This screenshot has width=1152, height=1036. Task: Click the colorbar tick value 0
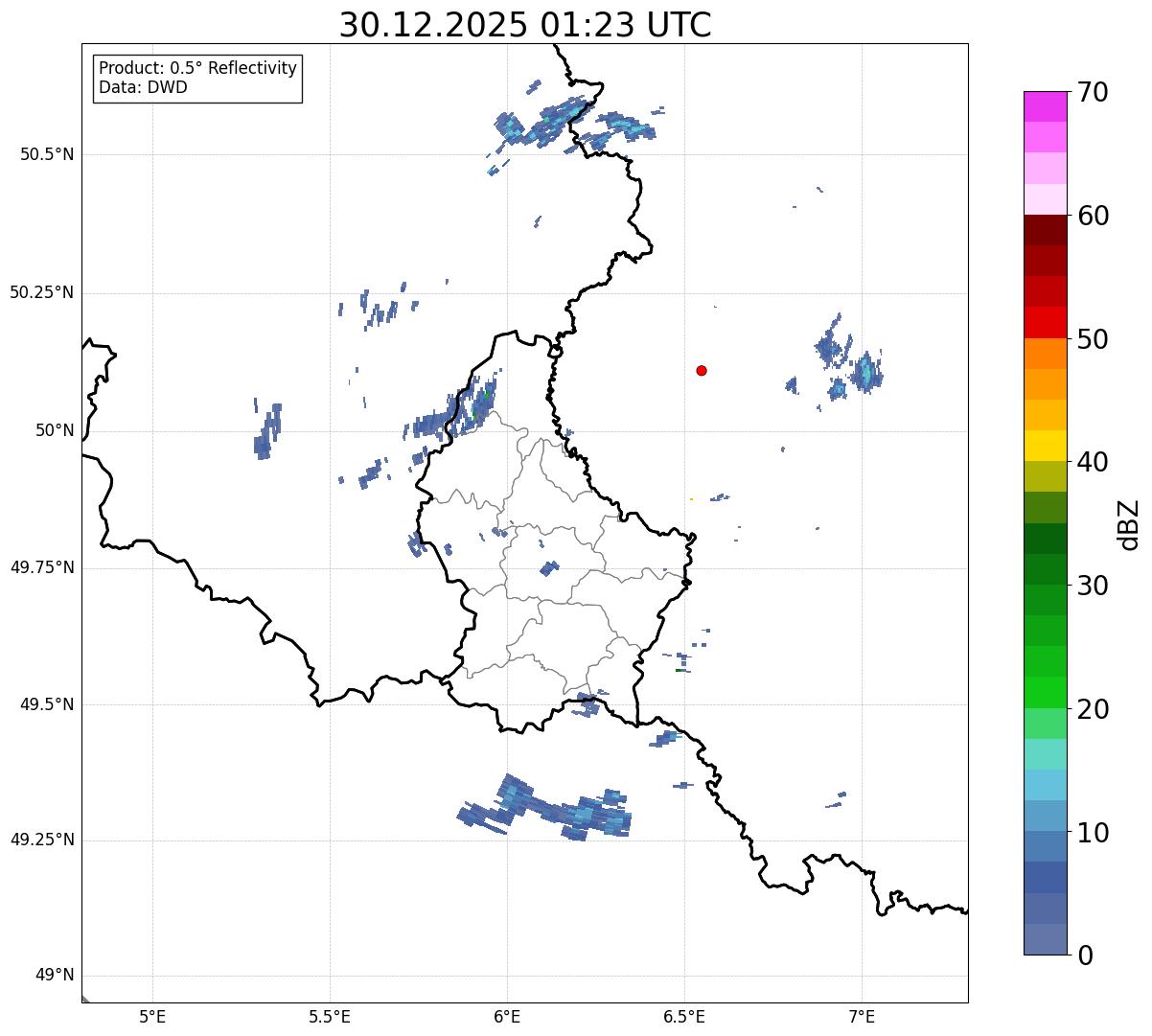click(1086, 955)
